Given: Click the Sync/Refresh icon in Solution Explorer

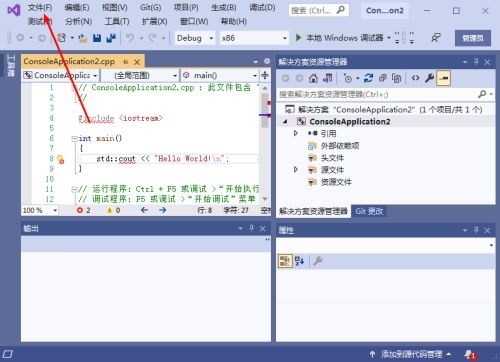Looking at the screenshot, I should (368, 78).
